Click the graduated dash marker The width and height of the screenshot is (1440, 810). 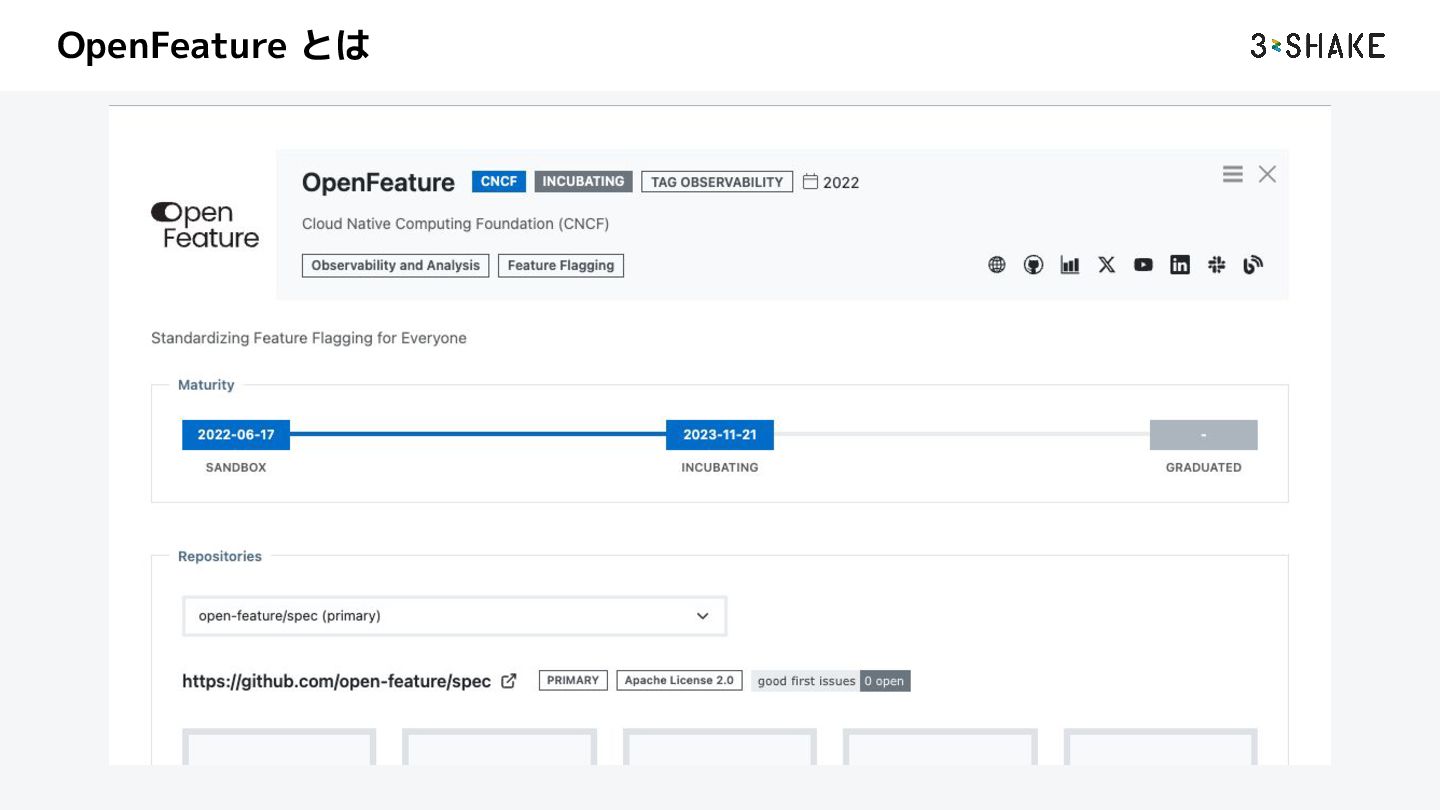pyautogui.click(x=1204, y=435)
